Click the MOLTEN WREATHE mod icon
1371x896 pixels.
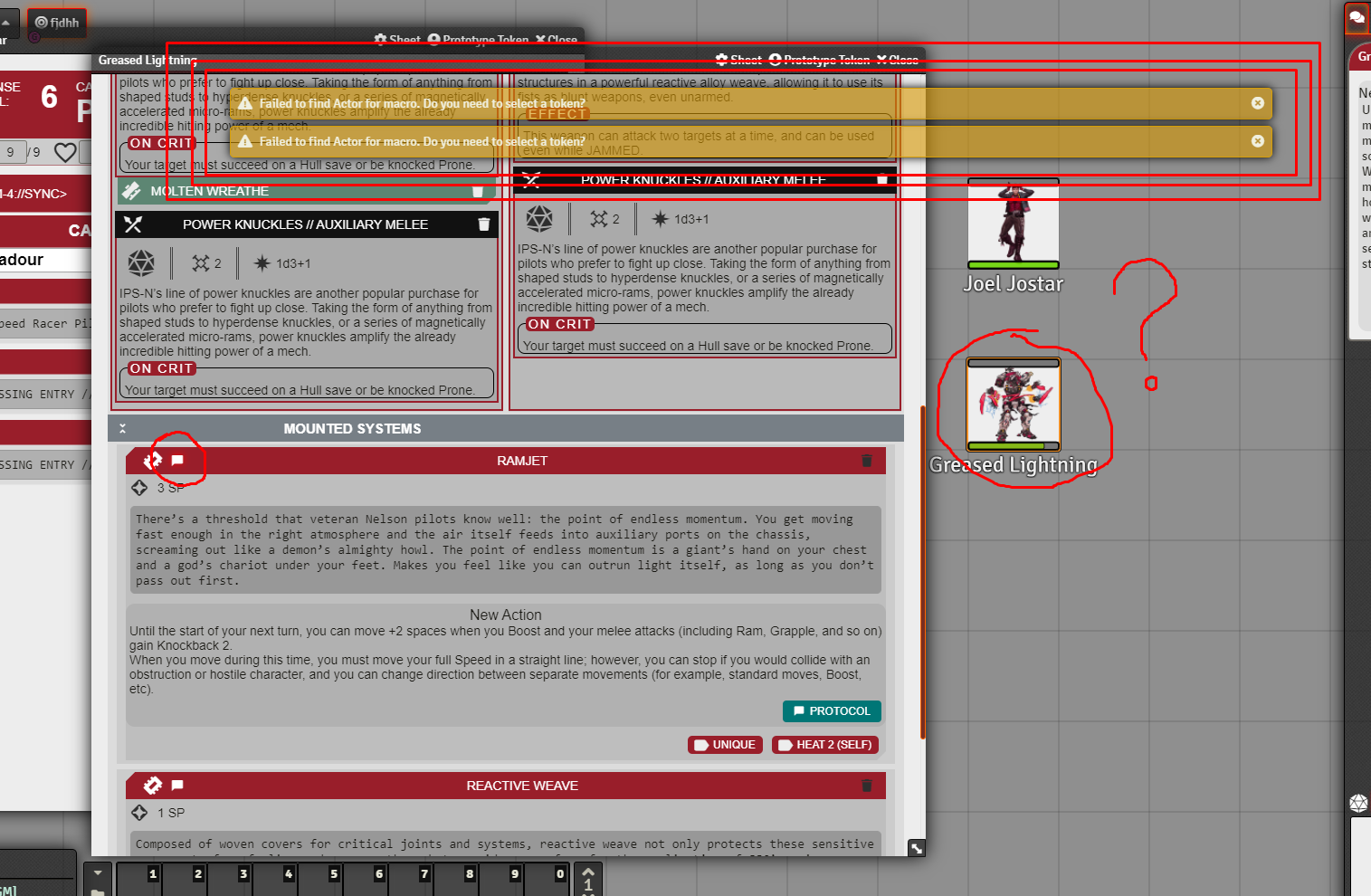132,191
